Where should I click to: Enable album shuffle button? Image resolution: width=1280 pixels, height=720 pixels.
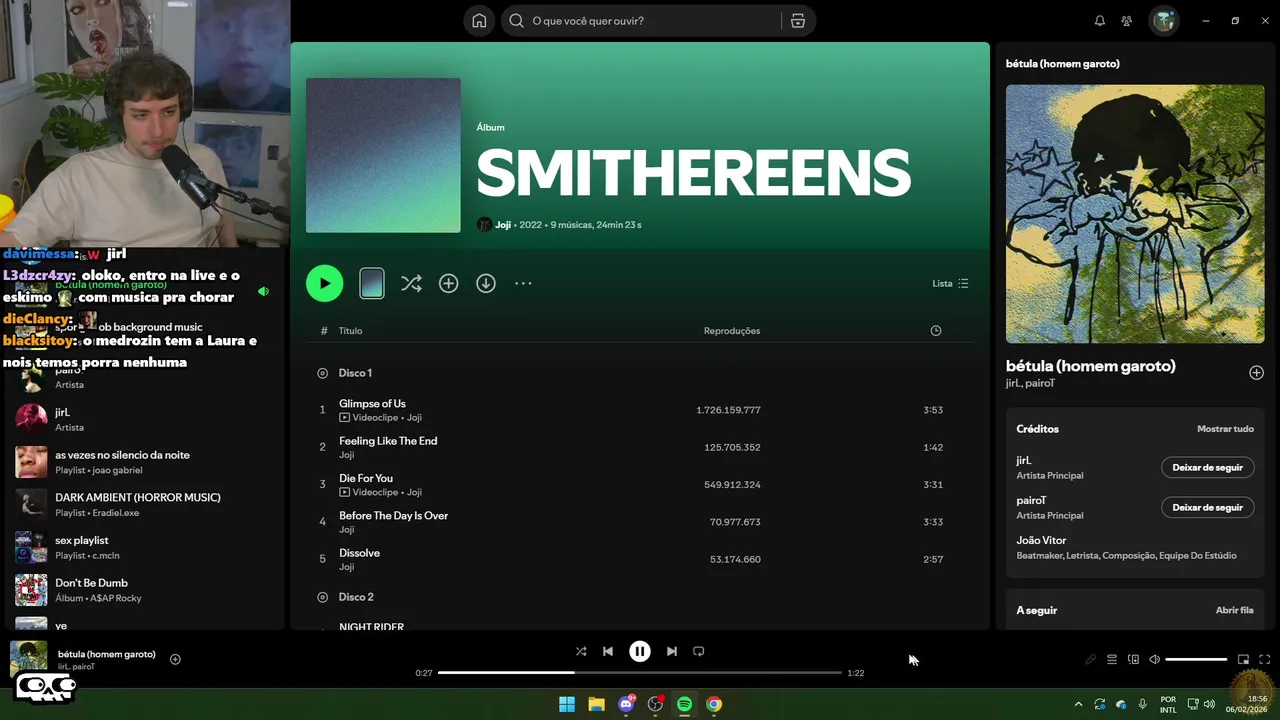(x=411, y=284)
